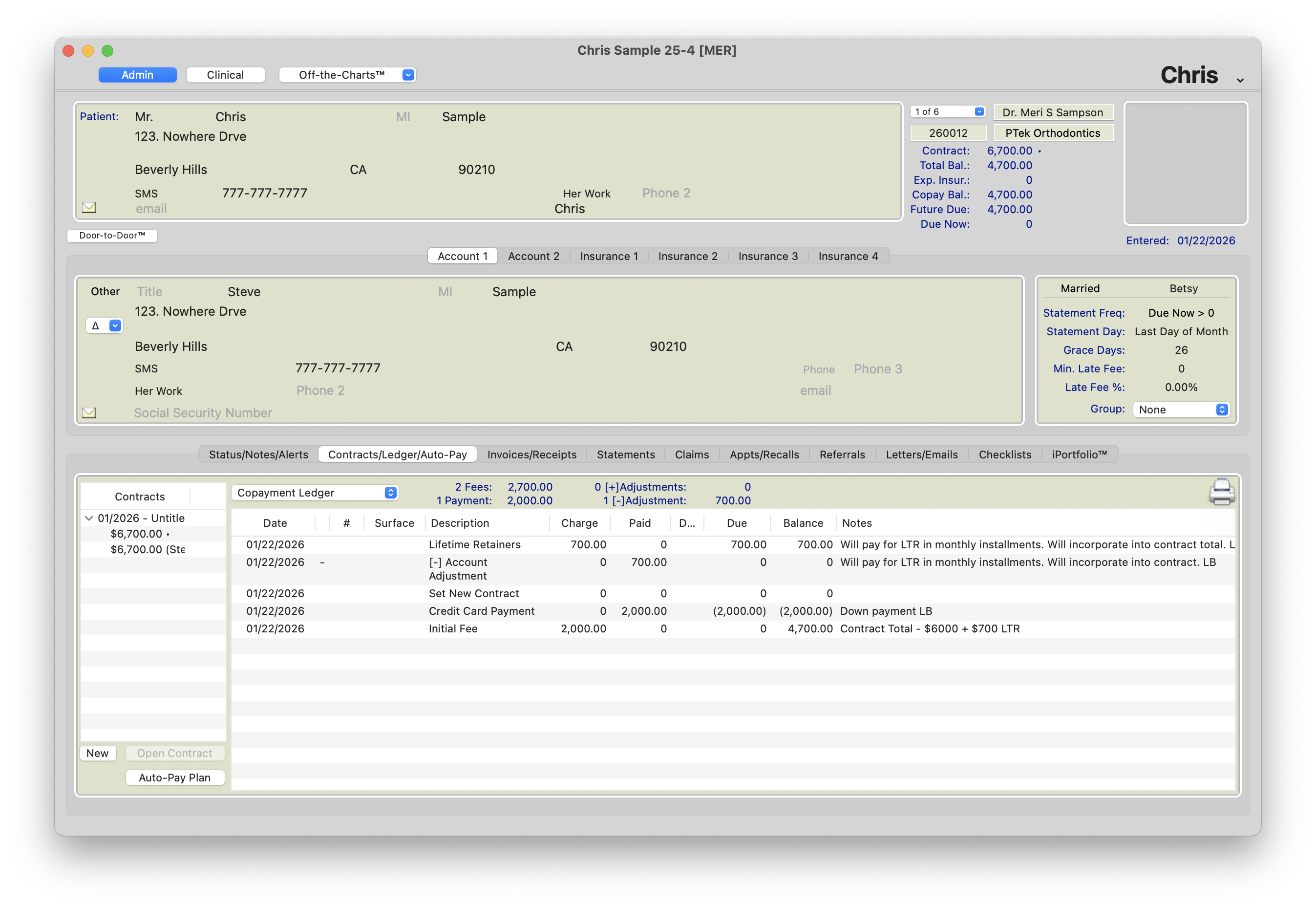Select the Admin view button

pos(138,75)
